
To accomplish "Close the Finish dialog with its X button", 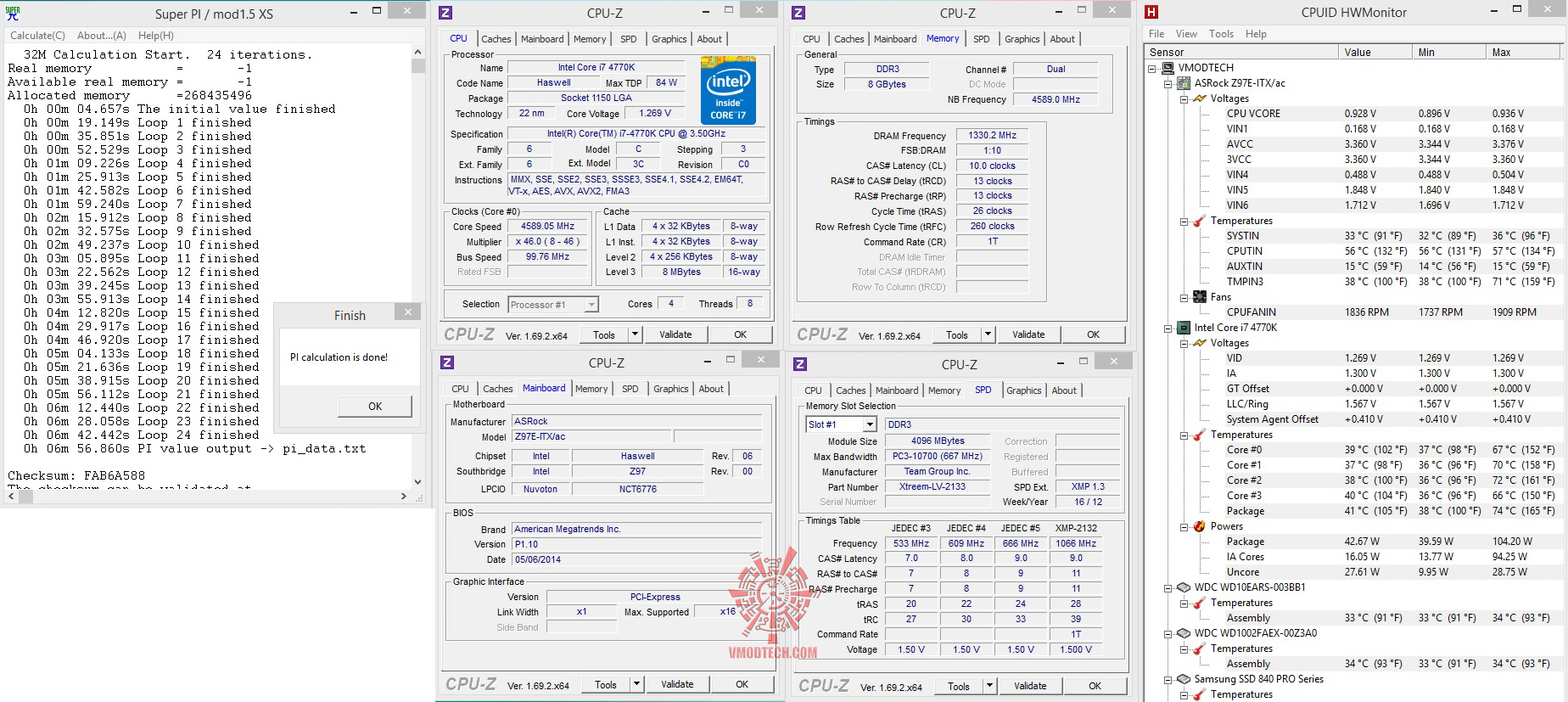I will [x=407, y=312].
